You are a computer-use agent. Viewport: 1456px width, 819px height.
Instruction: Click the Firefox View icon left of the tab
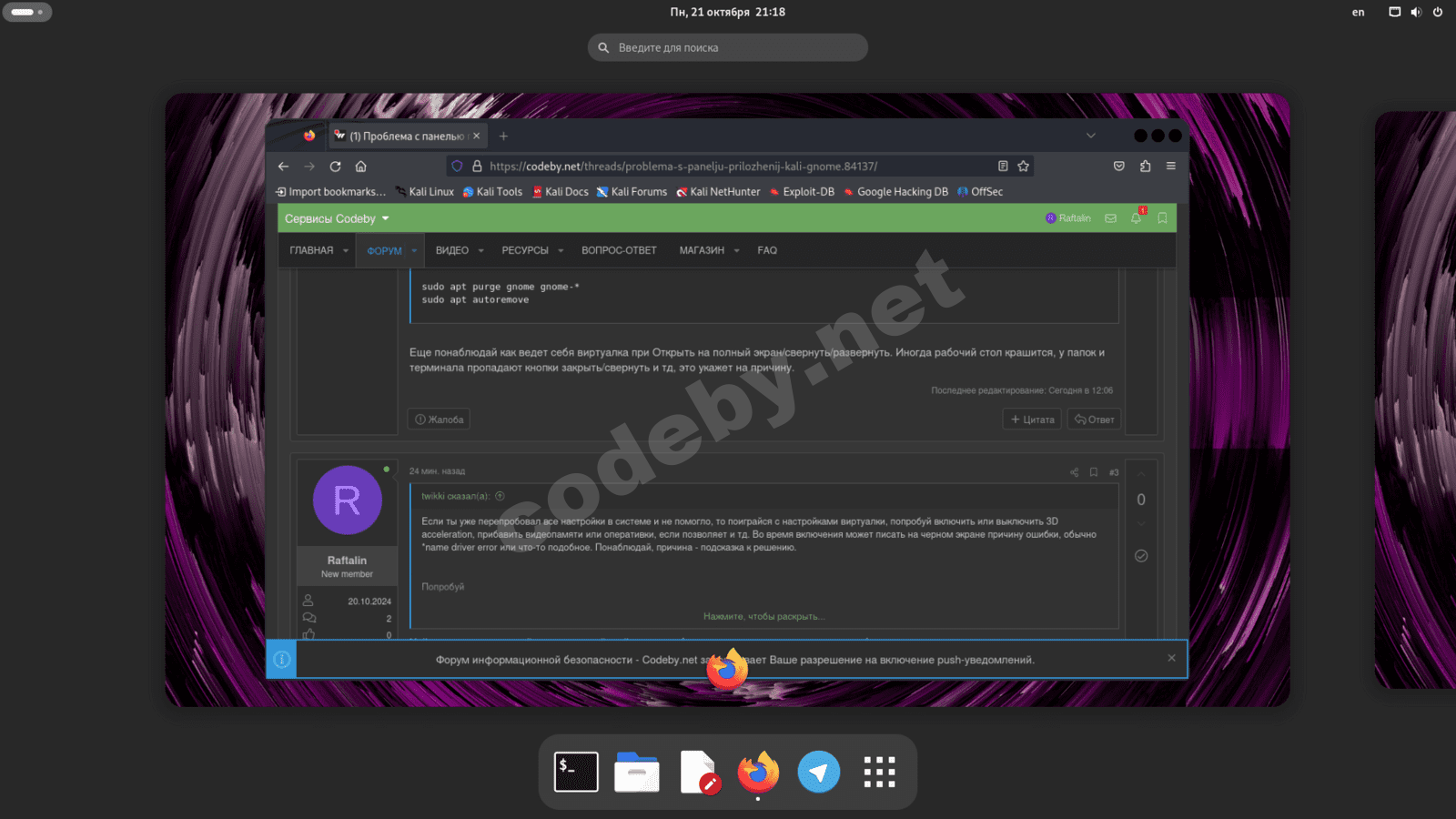click(x=309, y=136)
